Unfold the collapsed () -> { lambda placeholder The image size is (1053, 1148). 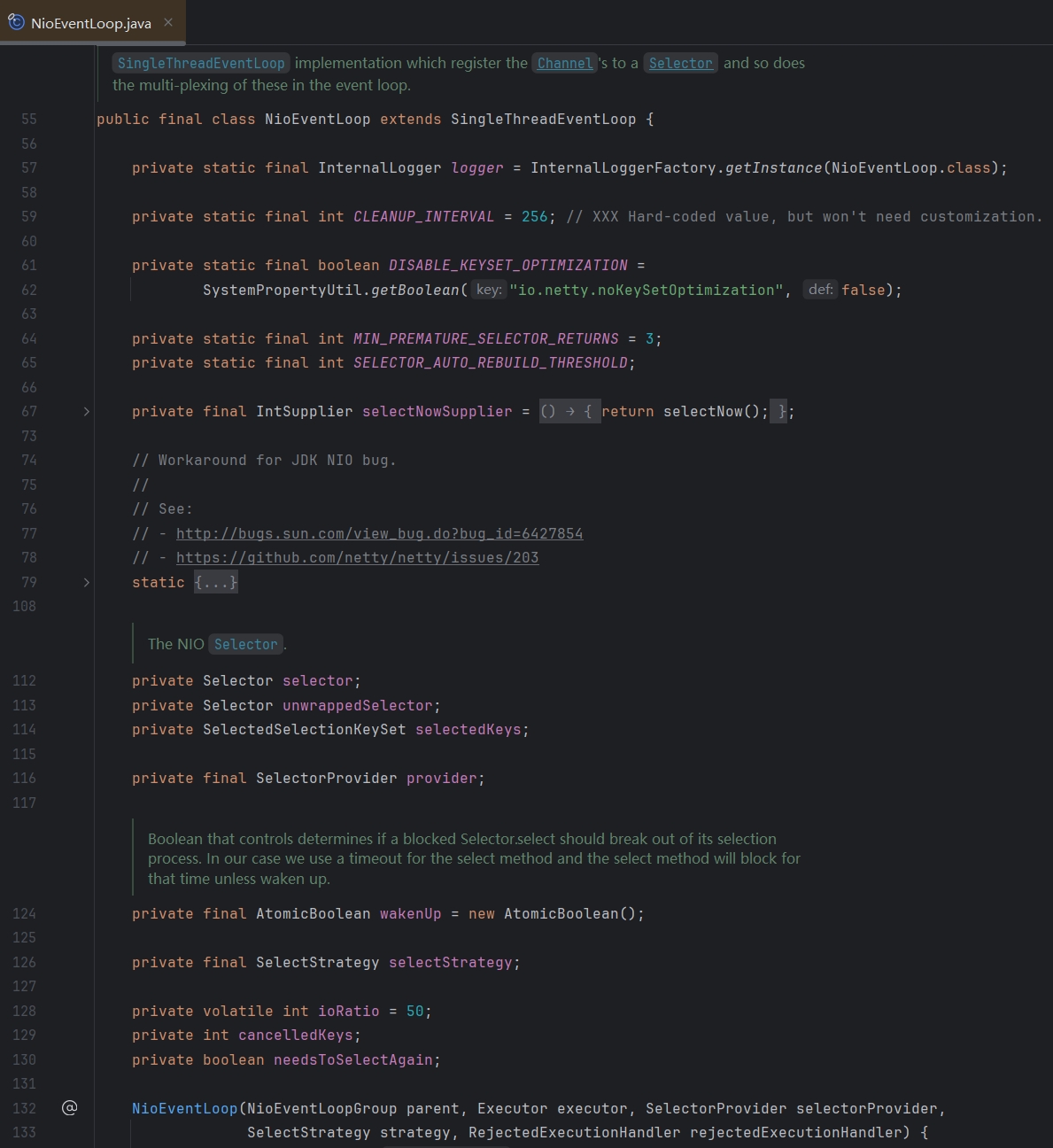569,411
